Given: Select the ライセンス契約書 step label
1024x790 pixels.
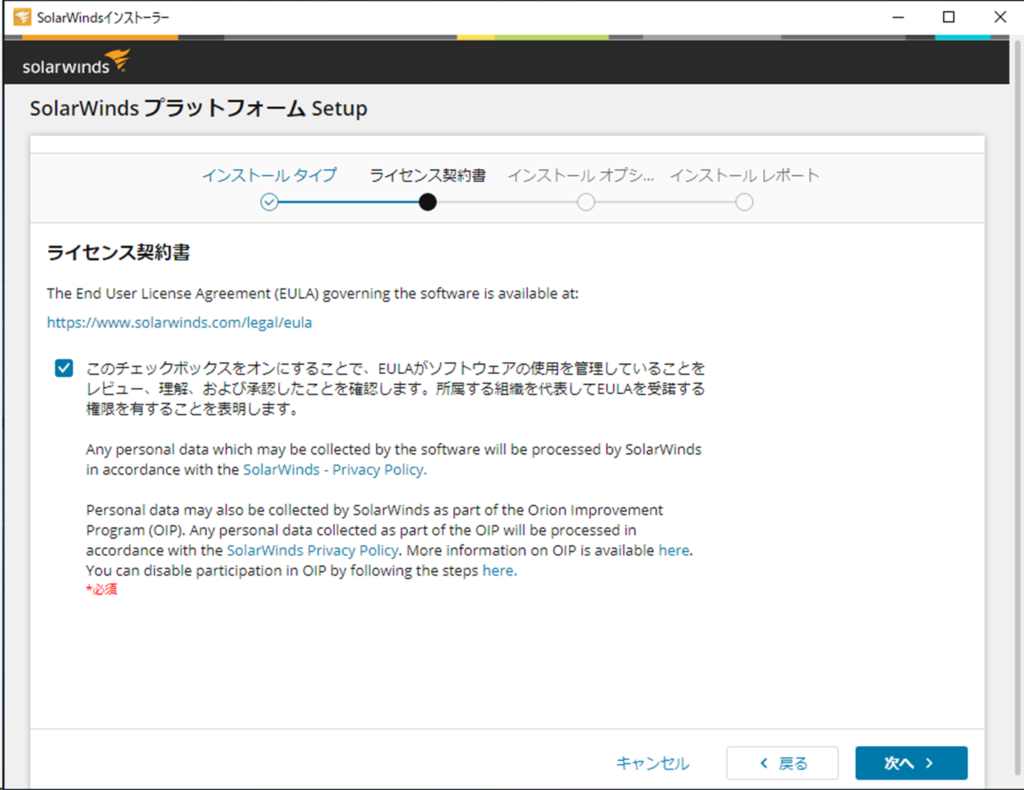Looking at the screenshot, I should (428, 175).
